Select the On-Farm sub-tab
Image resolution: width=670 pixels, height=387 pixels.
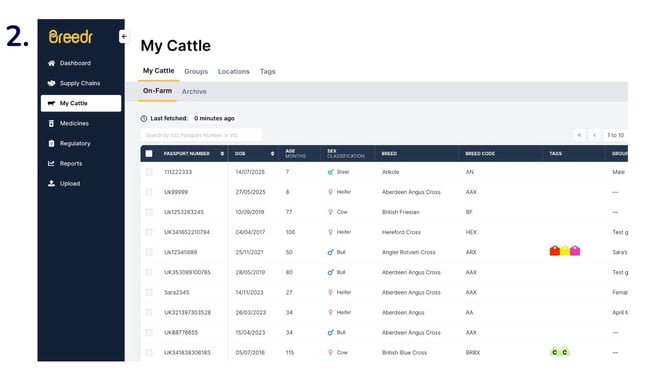[157, 91]
